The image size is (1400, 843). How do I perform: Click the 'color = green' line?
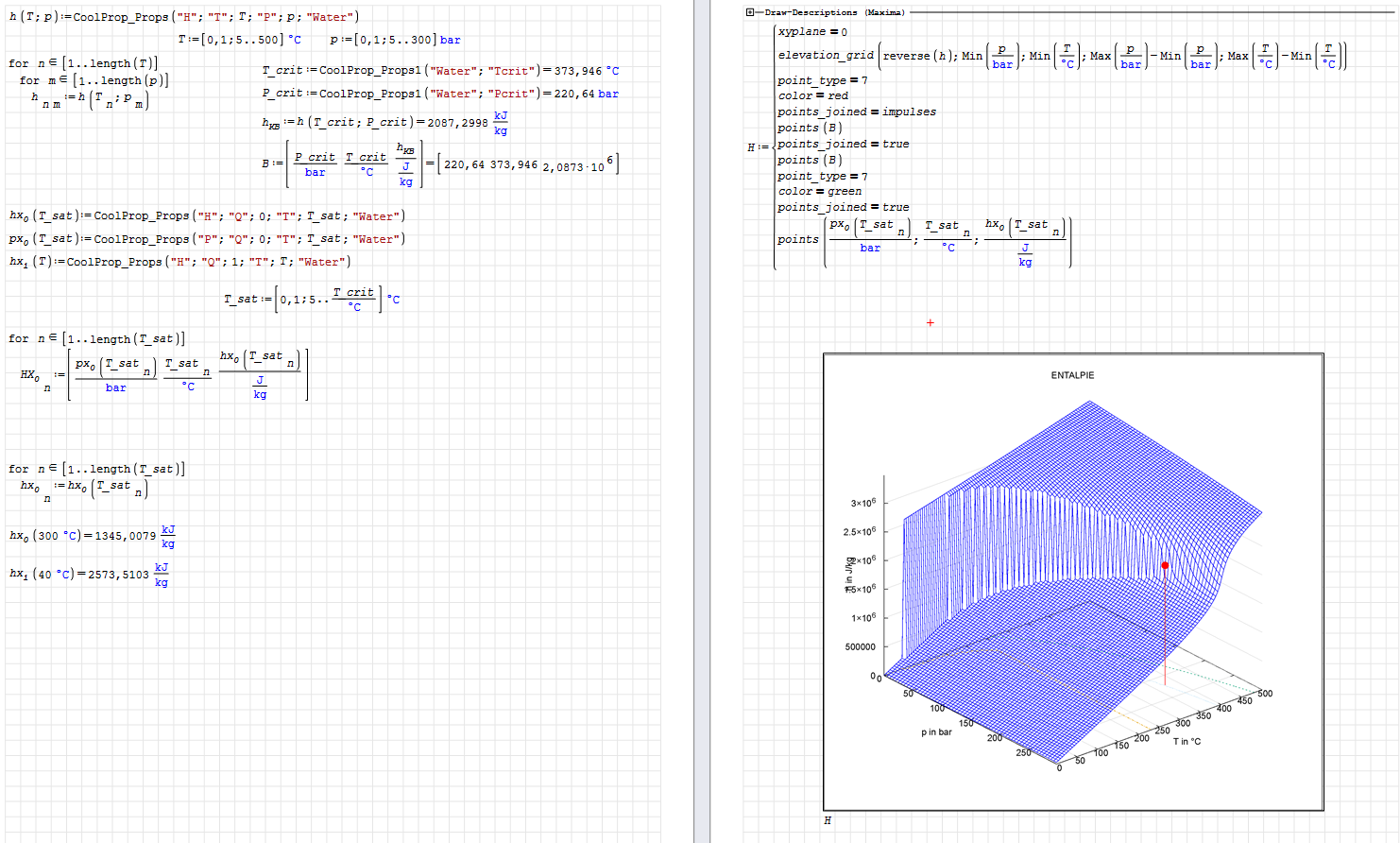[819, 191]
